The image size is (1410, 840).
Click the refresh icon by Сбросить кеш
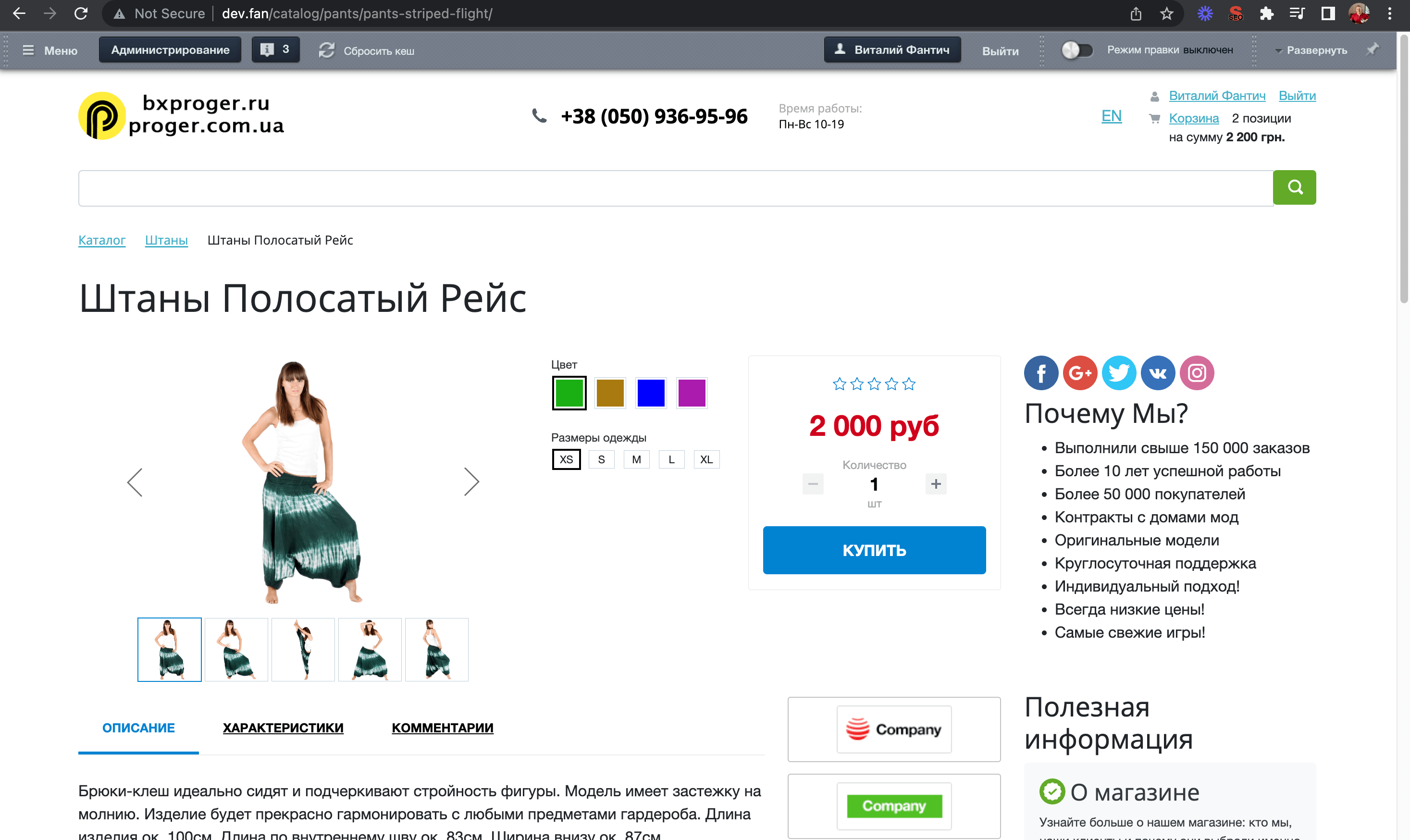tap(327, 50)
